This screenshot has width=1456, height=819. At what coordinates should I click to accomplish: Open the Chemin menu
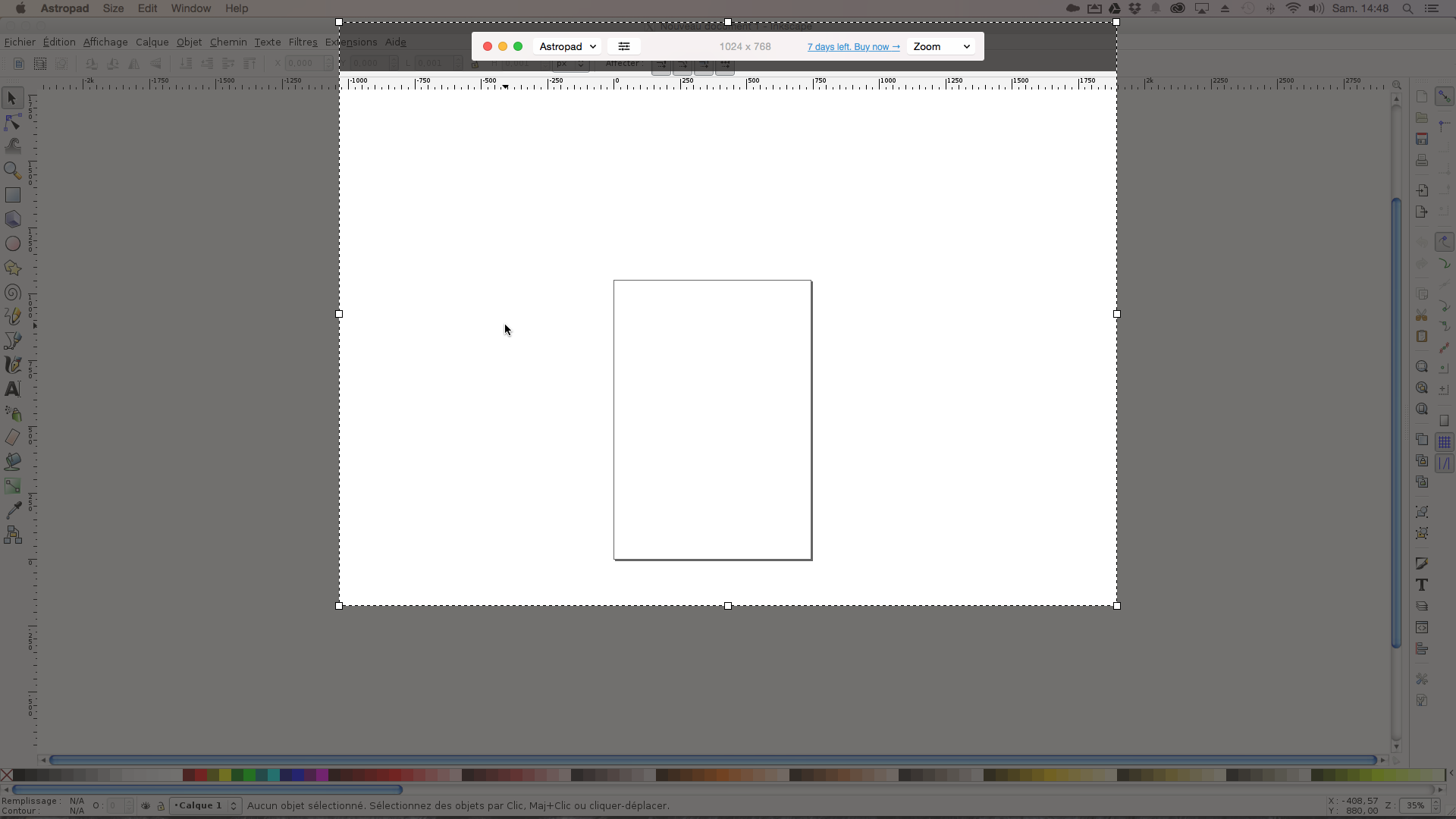228,42
